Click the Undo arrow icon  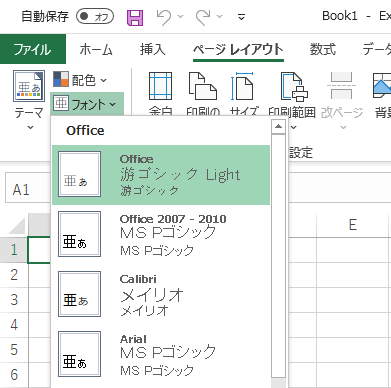163,17
